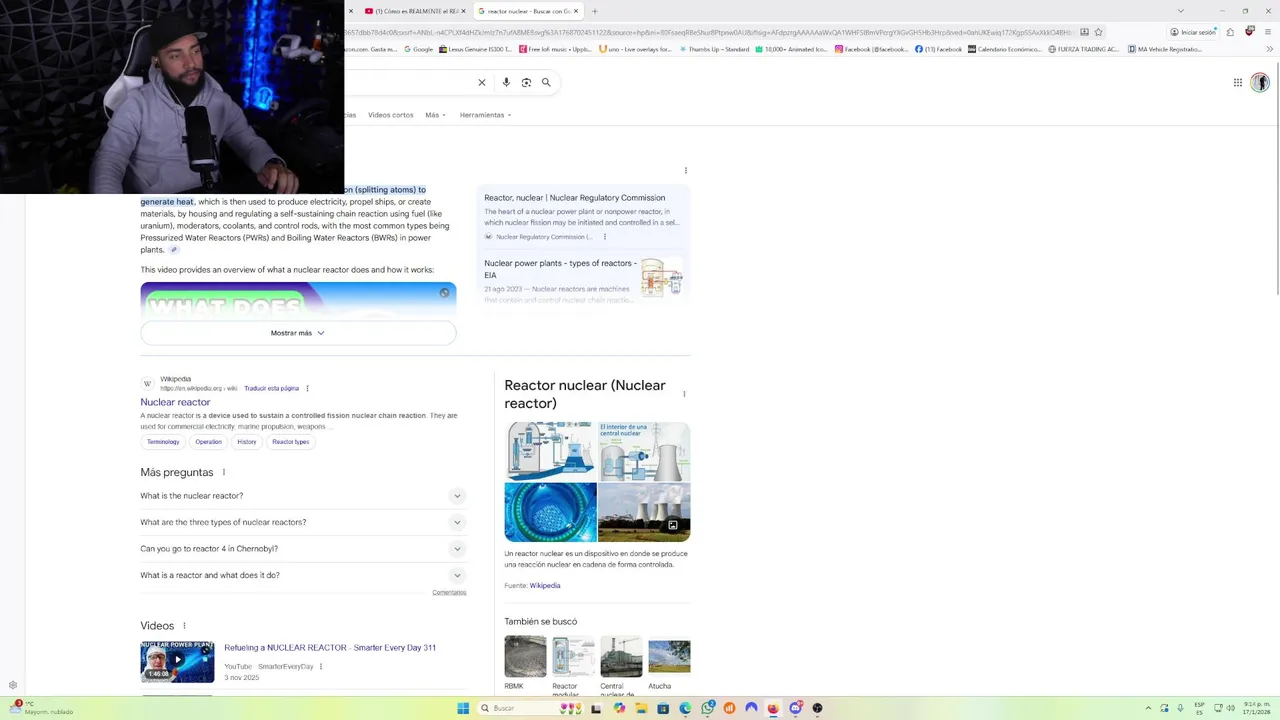Screen dimensions: 1280x720
Task: Click the Operation chip under Wikipedia
Action: 208,442
